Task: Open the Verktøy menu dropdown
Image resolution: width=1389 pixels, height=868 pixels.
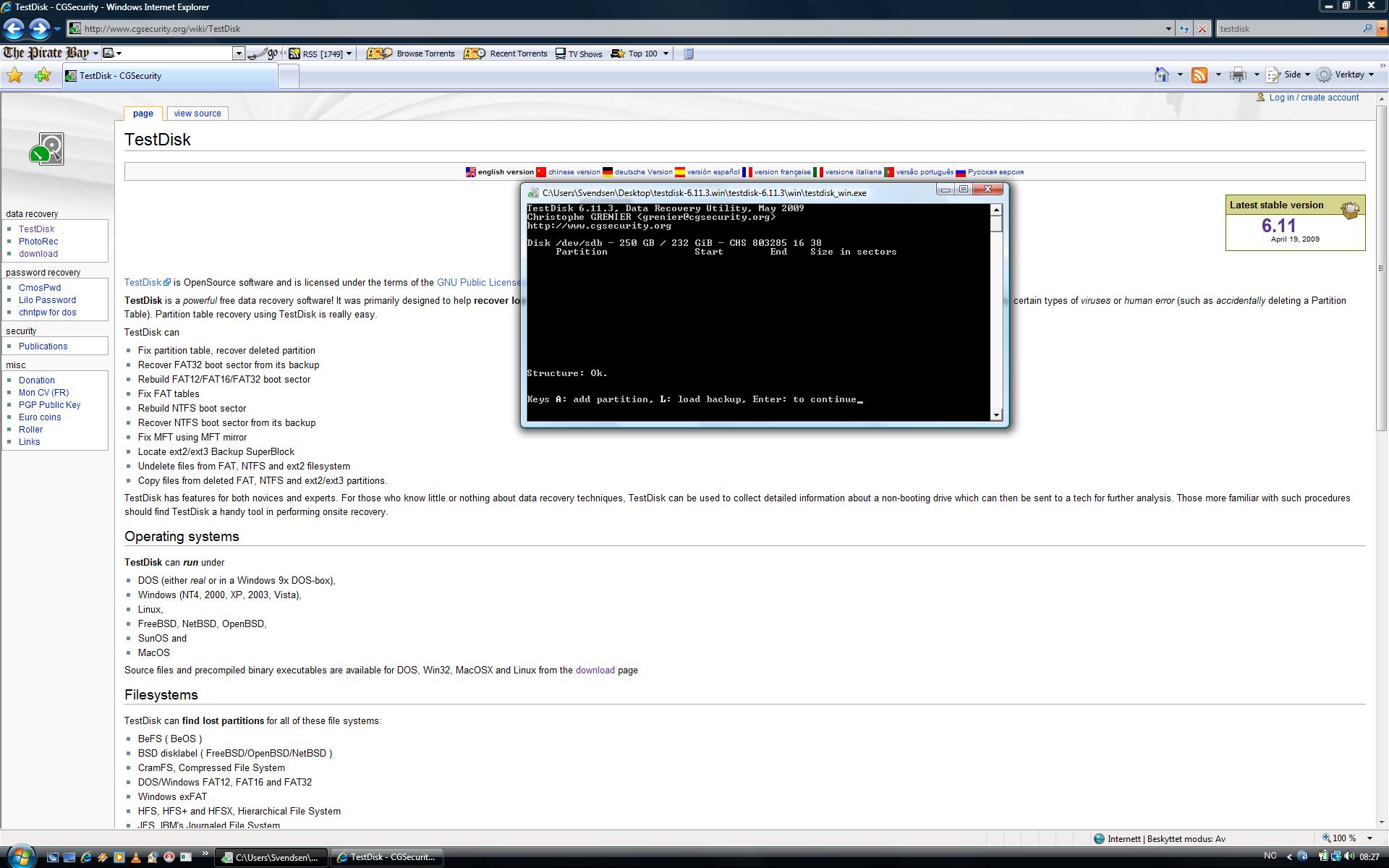Action: click(1345, 75)
